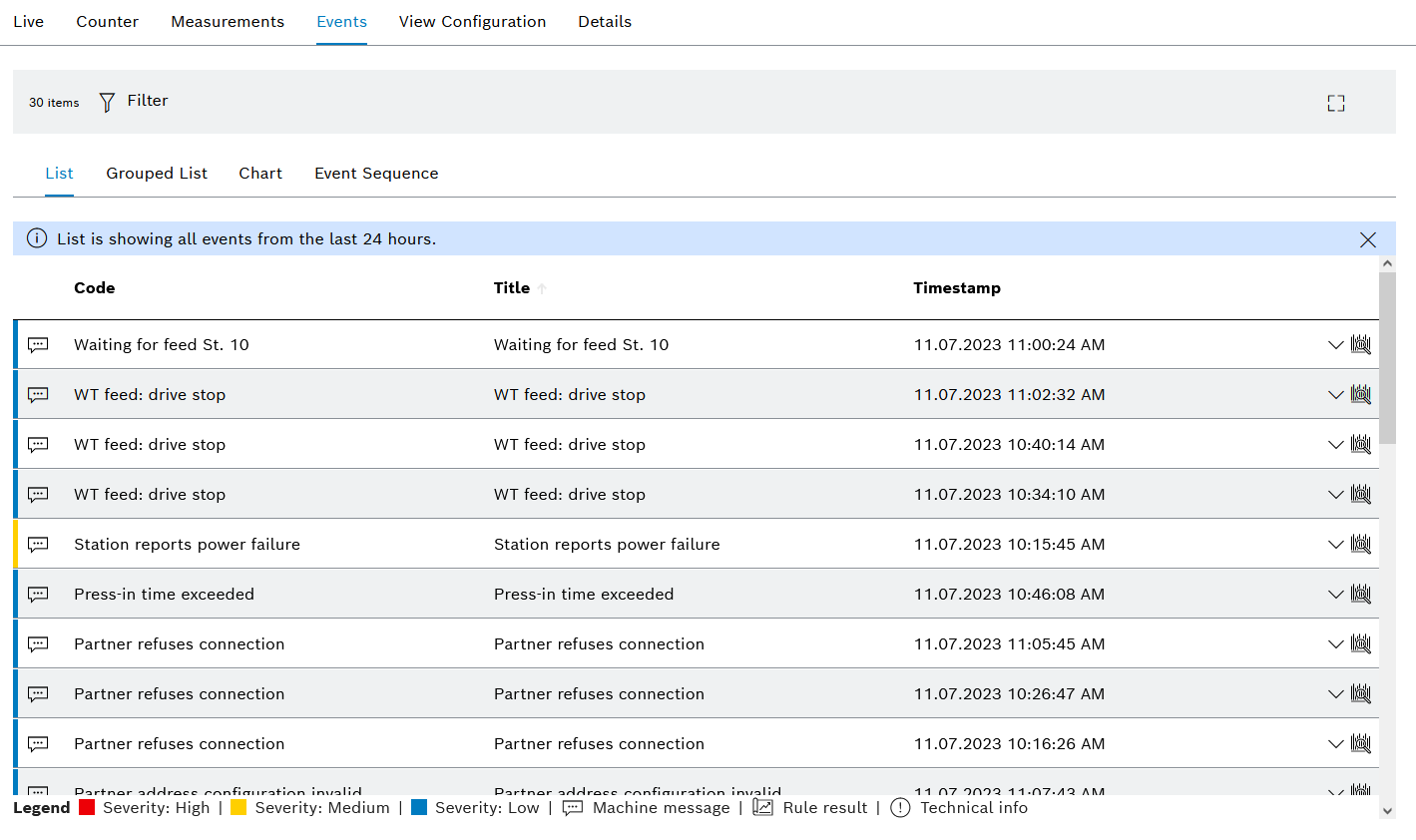Expand the WT feed row at 11:02:32 AM
Viewport: 1416px width, 840px height.
point(1335,395)
